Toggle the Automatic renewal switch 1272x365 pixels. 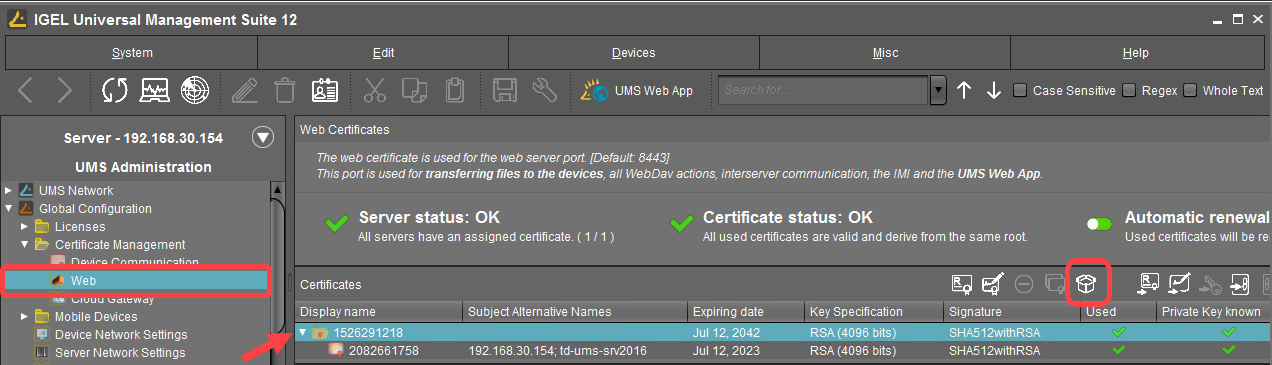(1099, 224)
